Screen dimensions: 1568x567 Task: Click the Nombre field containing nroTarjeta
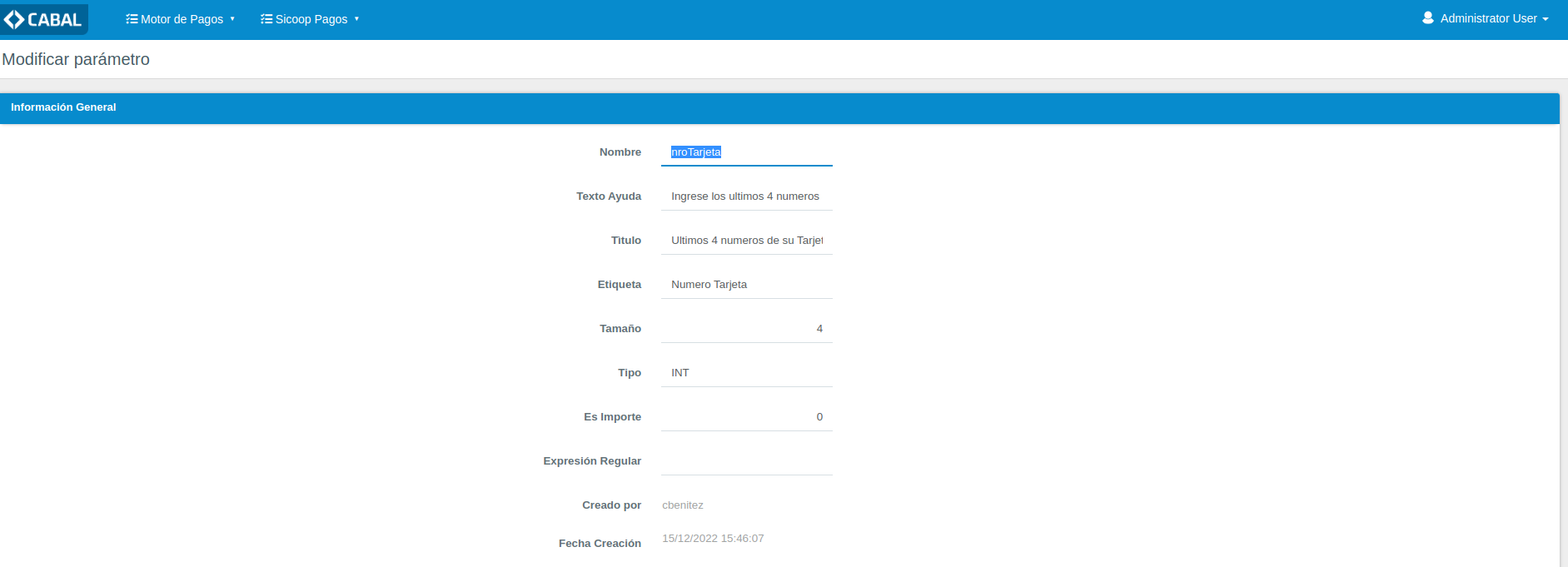pos(746,152)
